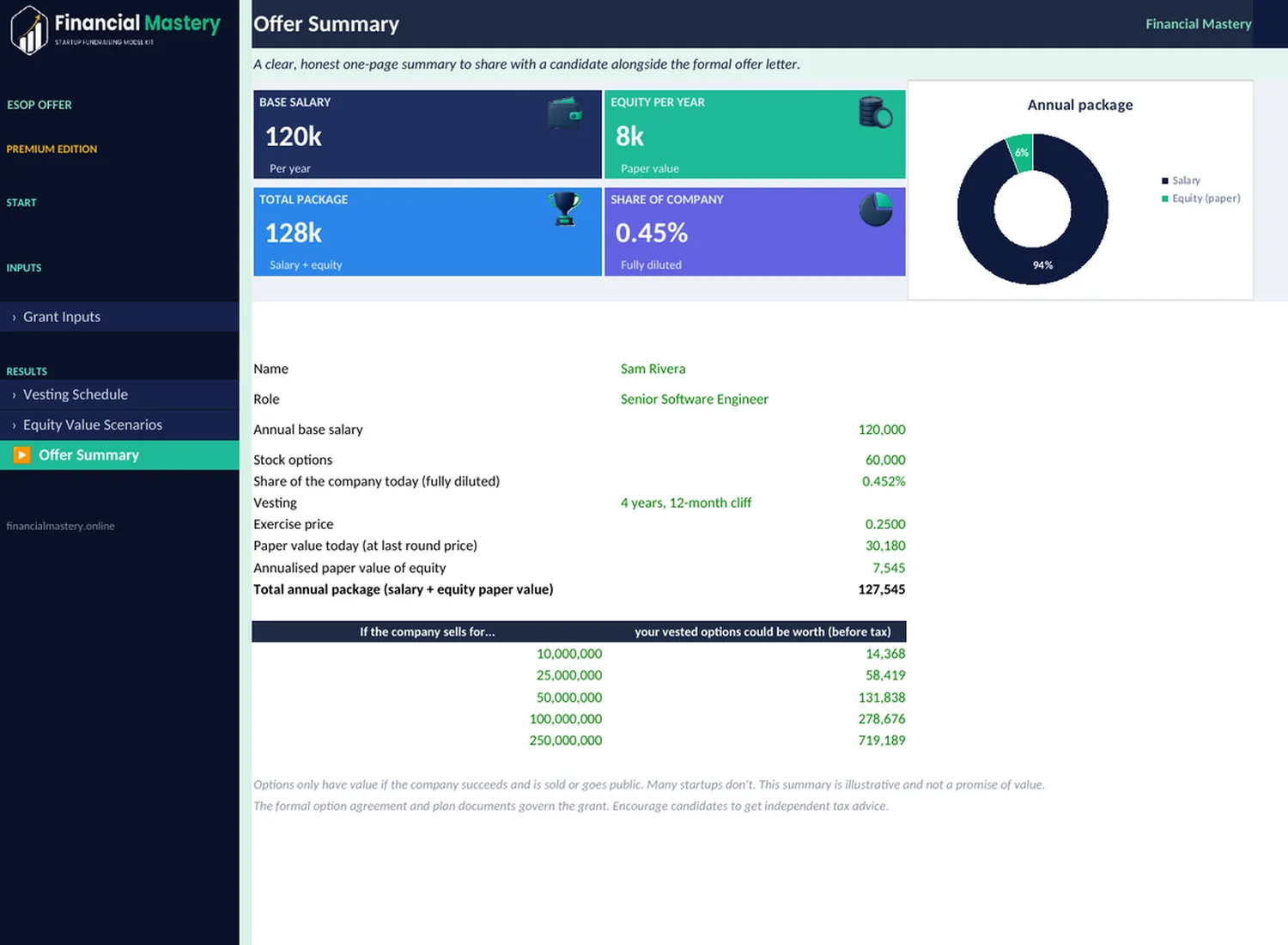Image resolution: width=1288 pixels, height=945 pixels.
Task: Click the ESOP OFFER sidebar heading
Action: click(39, 105)
